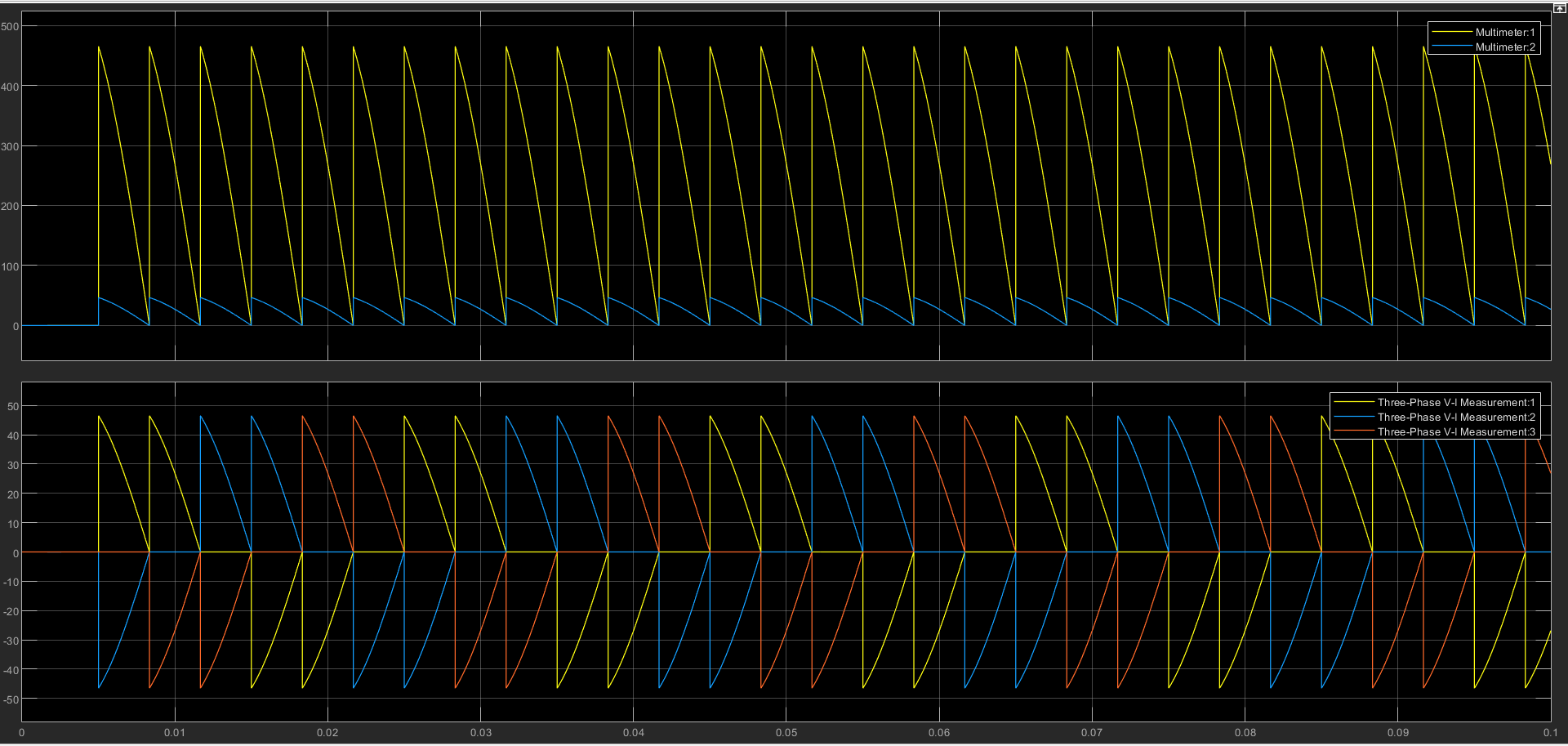This screenshot has height=746, width=1568.
Task: Click the positive 30 tick on lower plot
Action: [x=13, y=465]
